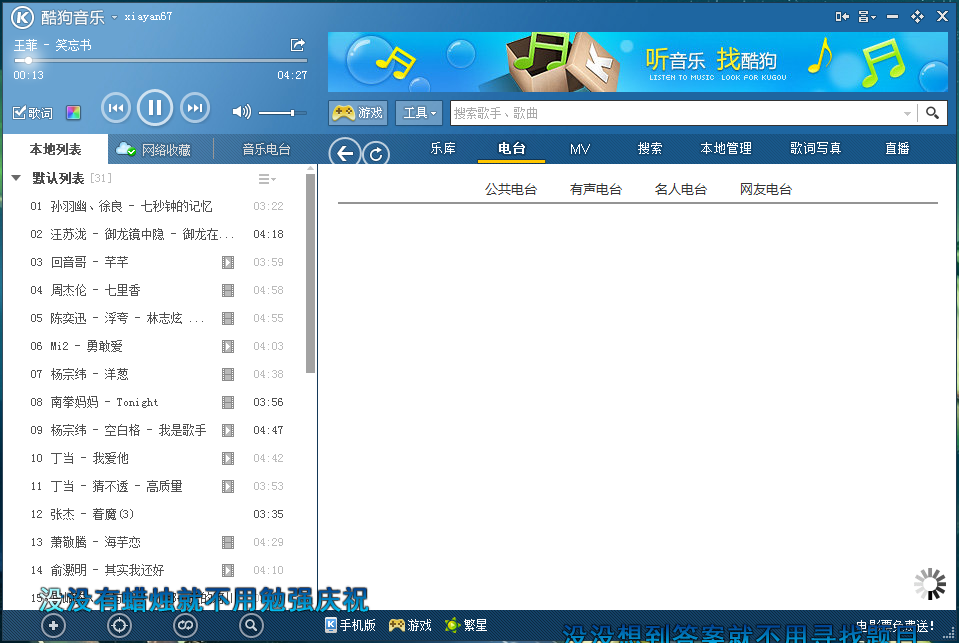Screen dimensions: 959x643
Task: Switch to 音乐电台 tab
Action: (266, 149)
